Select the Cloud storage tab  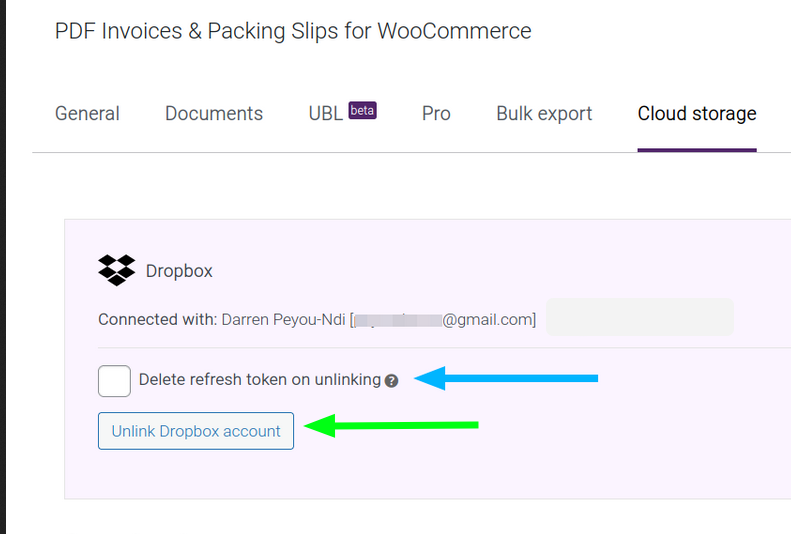coord(697,113)
